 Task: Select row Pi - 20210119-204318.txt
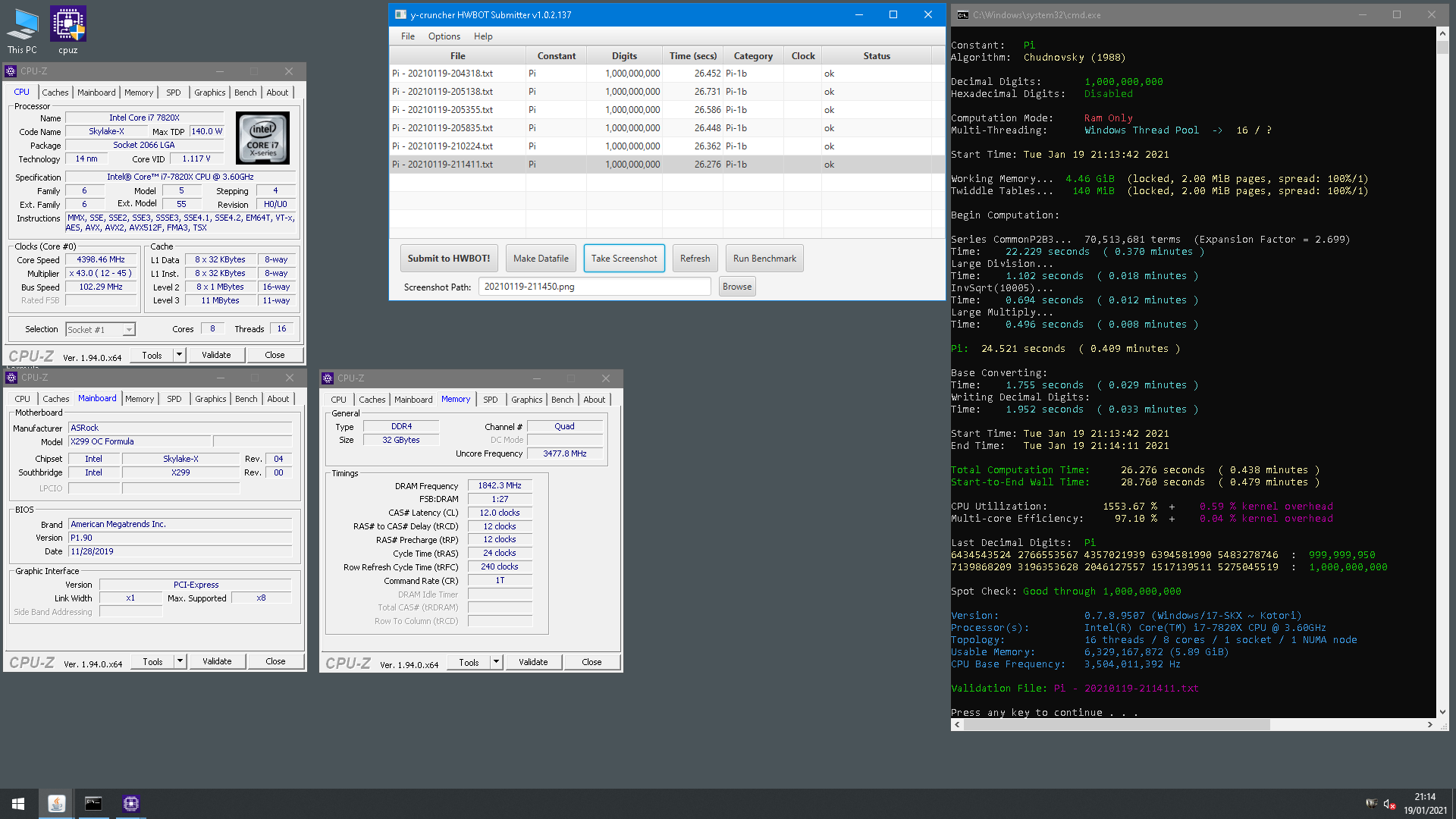coord(661,74)
